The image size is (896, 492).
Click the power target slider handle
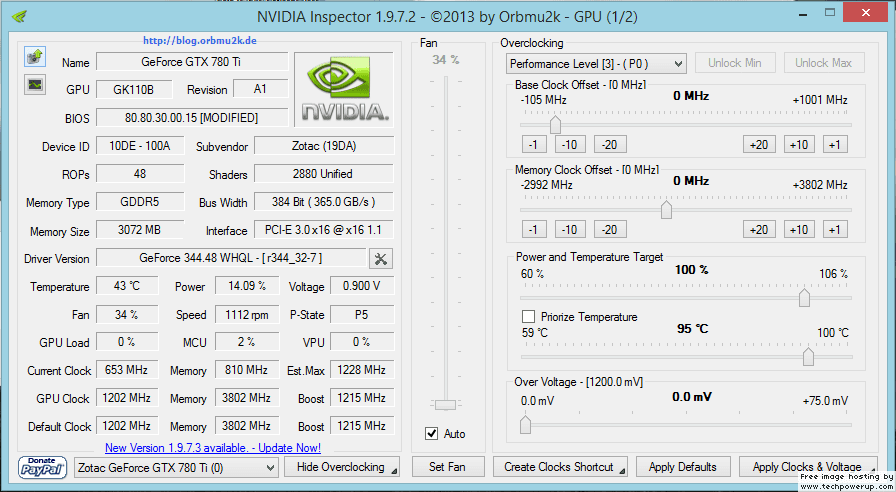804,298
